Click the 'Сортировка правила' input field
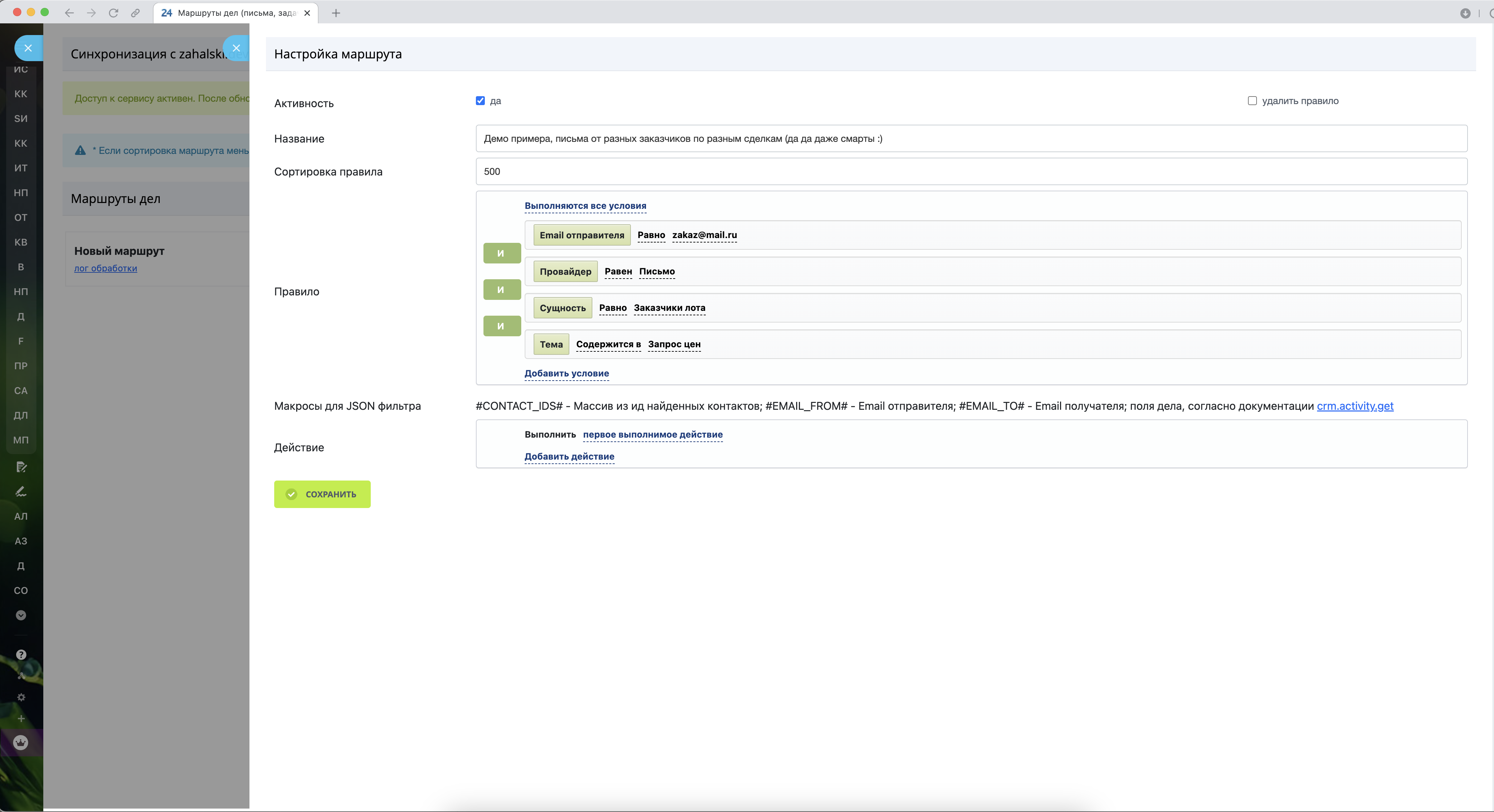The image size is (1494, 812). click(971, 171)
